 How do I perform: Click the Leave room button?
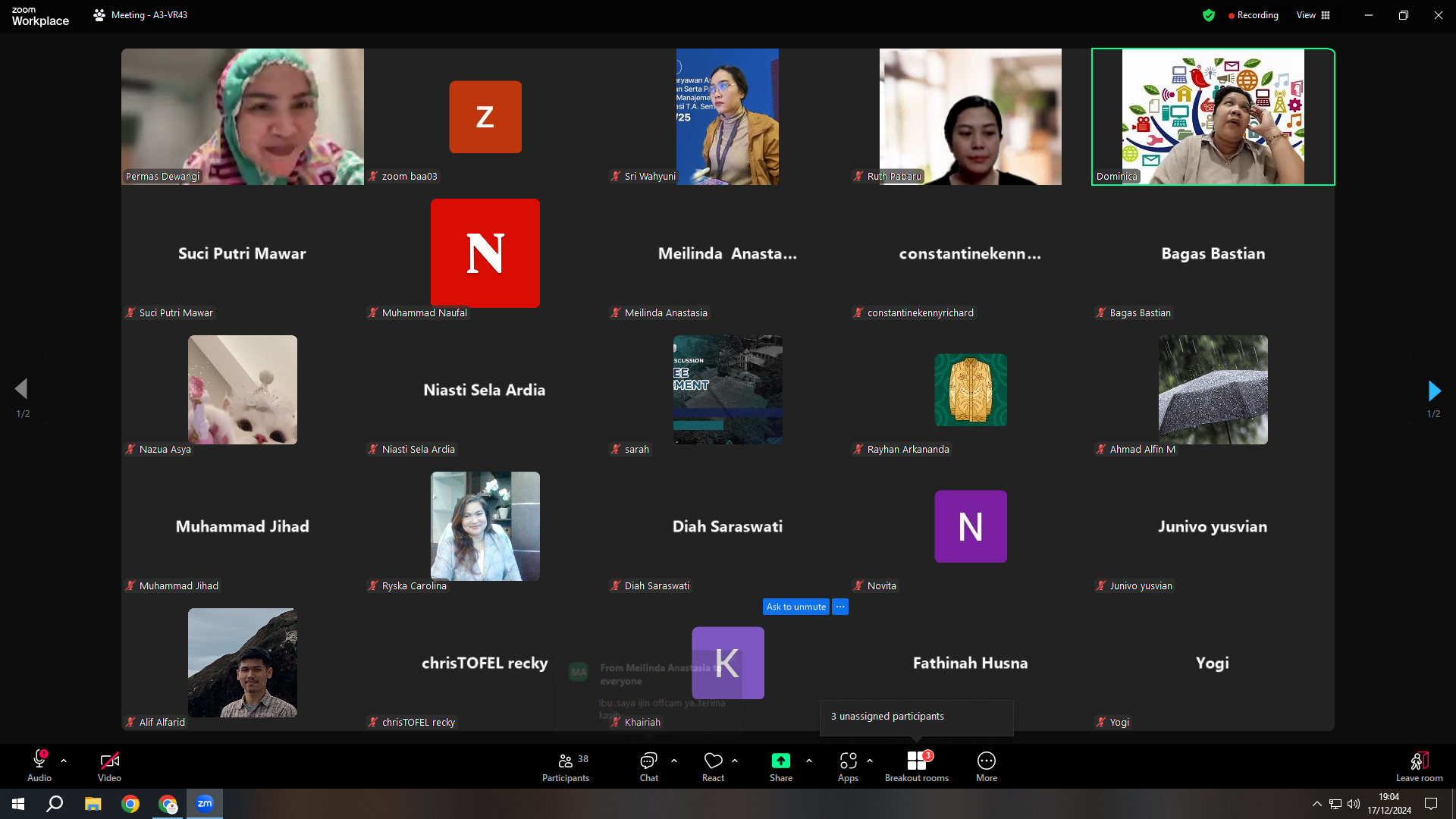click(x=1420, y=767)
